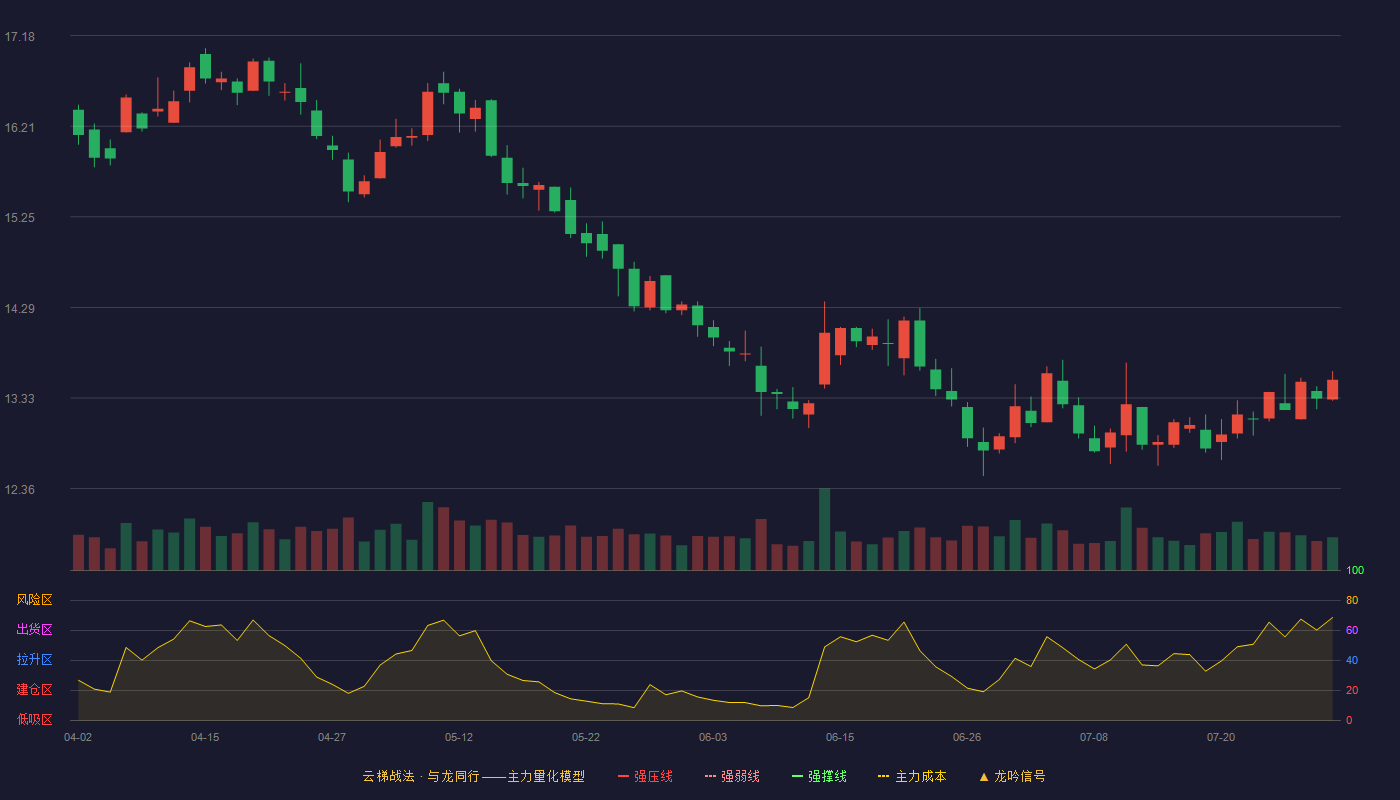Toggle the 龙吟信号 legend marker
Viewport: 1400px width, 800px height.
pyautogui.click(x=1012, y=776)
